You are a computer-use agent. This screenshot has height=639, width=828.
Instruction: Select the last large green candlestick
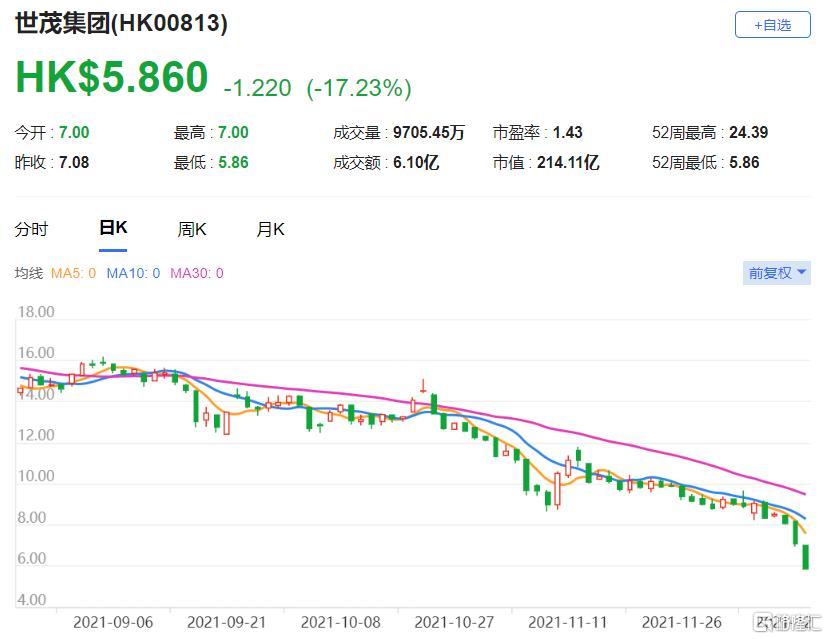806,557
